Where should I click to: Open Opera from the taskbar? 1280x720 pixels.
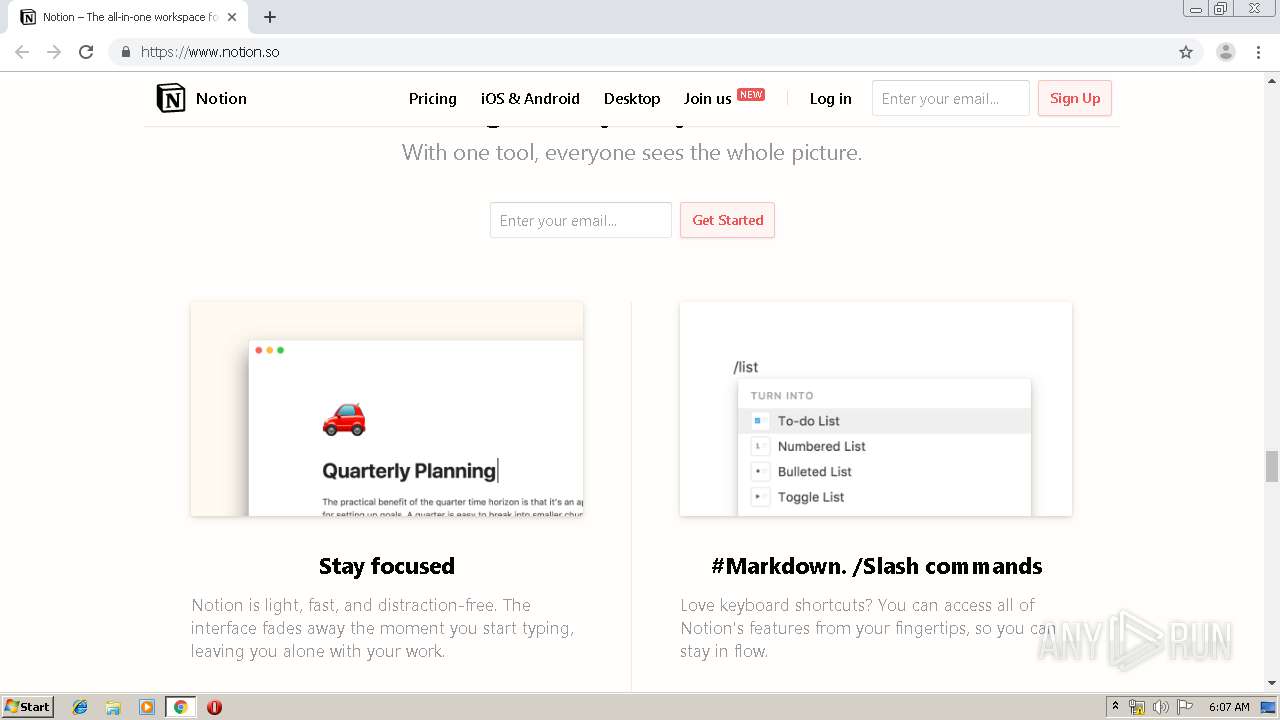pyautogui.click(x=214, y=707)
